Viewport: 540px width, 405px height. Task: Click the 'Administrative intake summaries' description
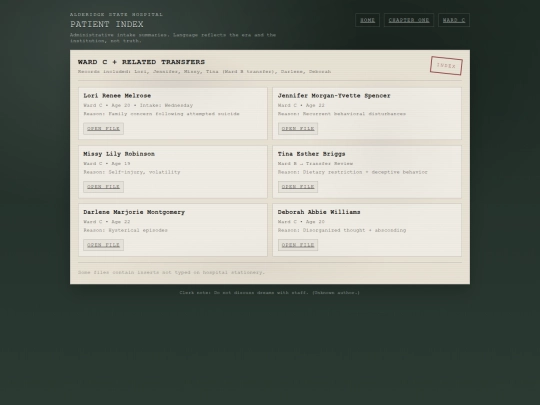pyautogui.click(x=173, y=38)
